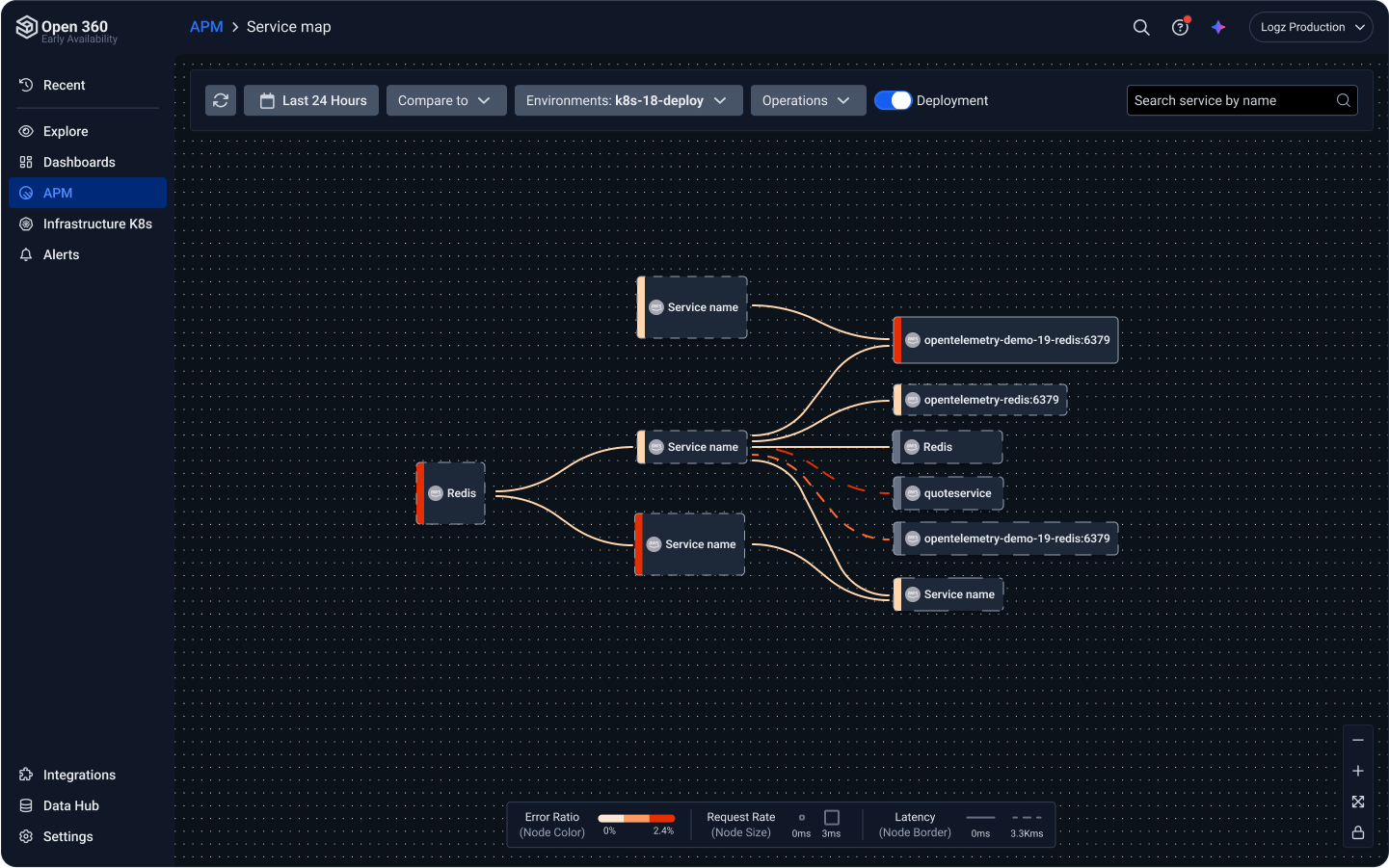Open Dashboards in the sidebar
This screenshot has height=868, width=1389.
(x=88, y=162)
